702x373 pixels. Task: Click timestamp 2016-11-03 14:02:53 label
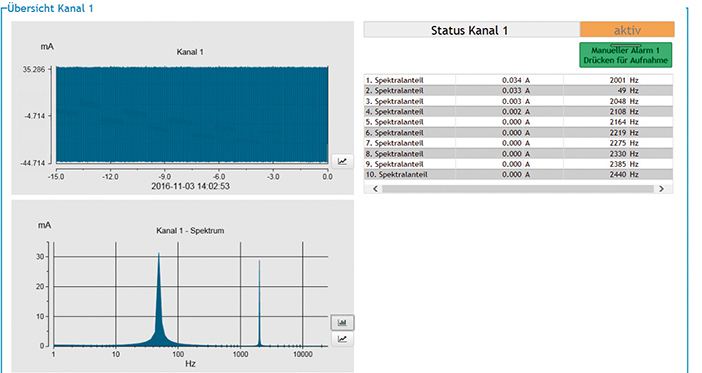(x=190, y=186)
